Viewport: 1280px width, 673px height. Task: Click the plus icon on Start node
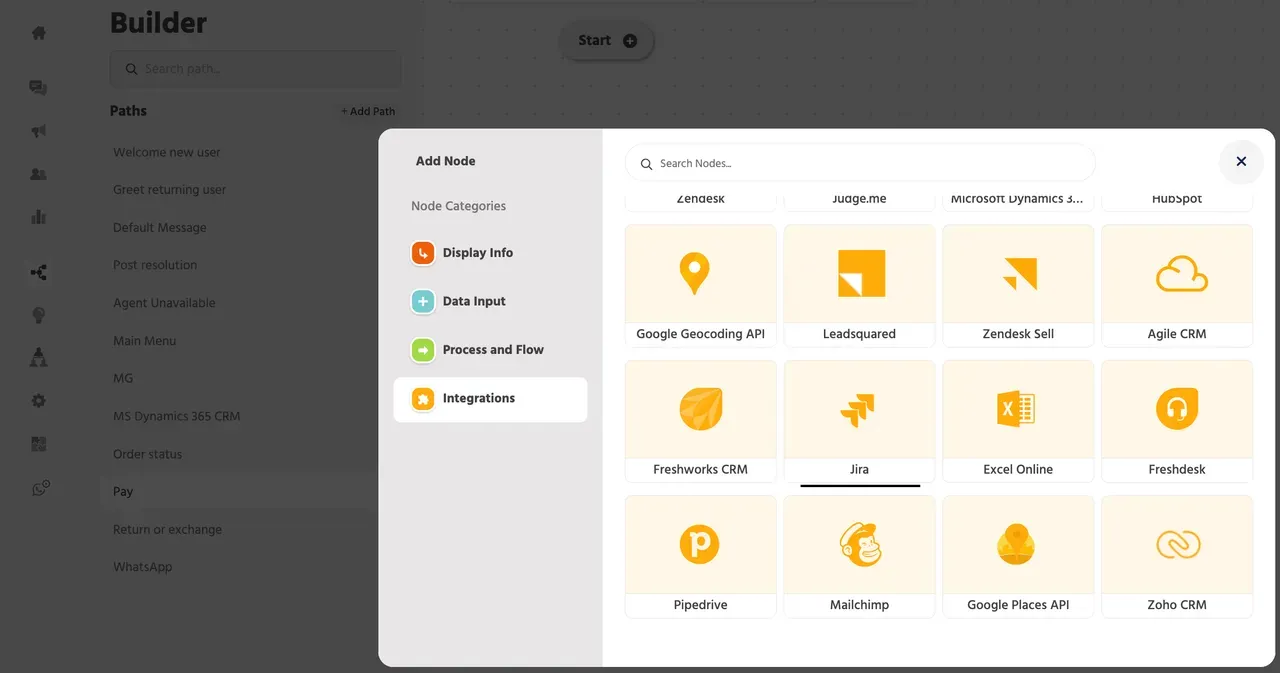[629, 41]
